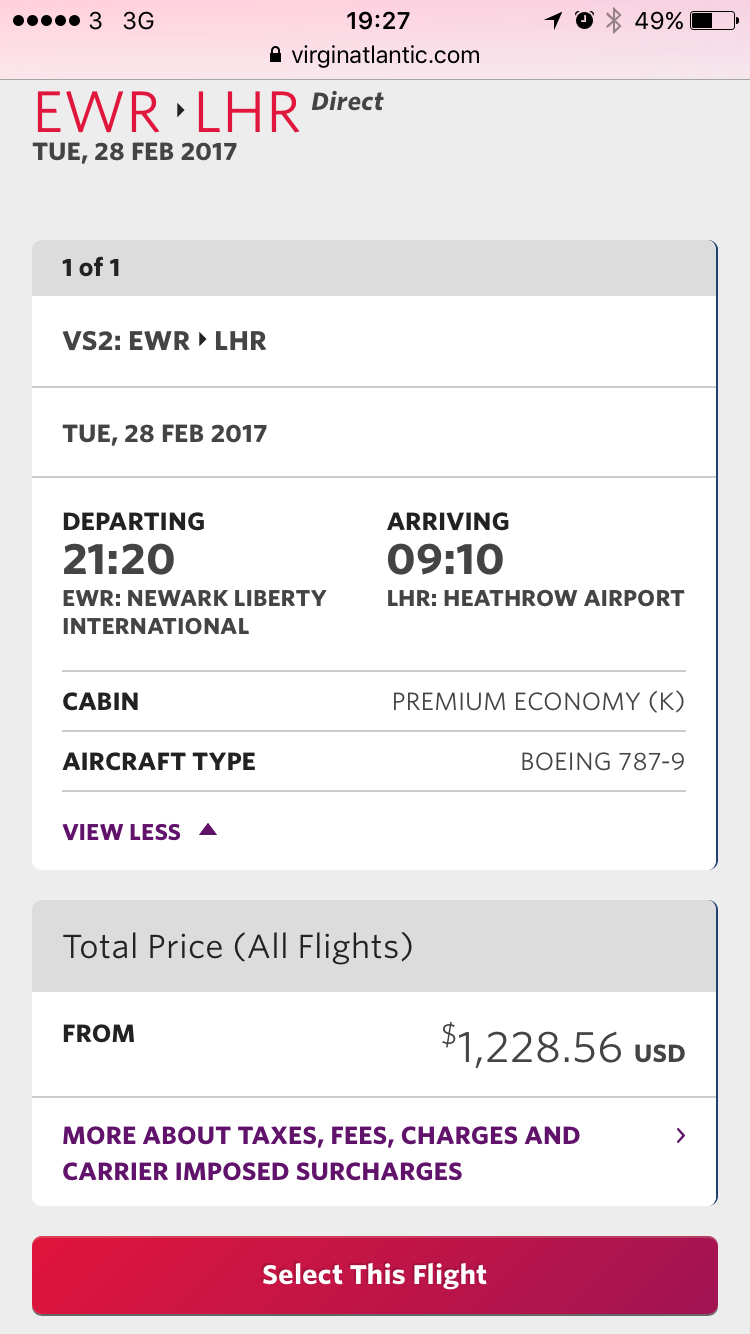Tap the Bluetooth icon in status bar
750x1334 pixels.
pos(614,20)
